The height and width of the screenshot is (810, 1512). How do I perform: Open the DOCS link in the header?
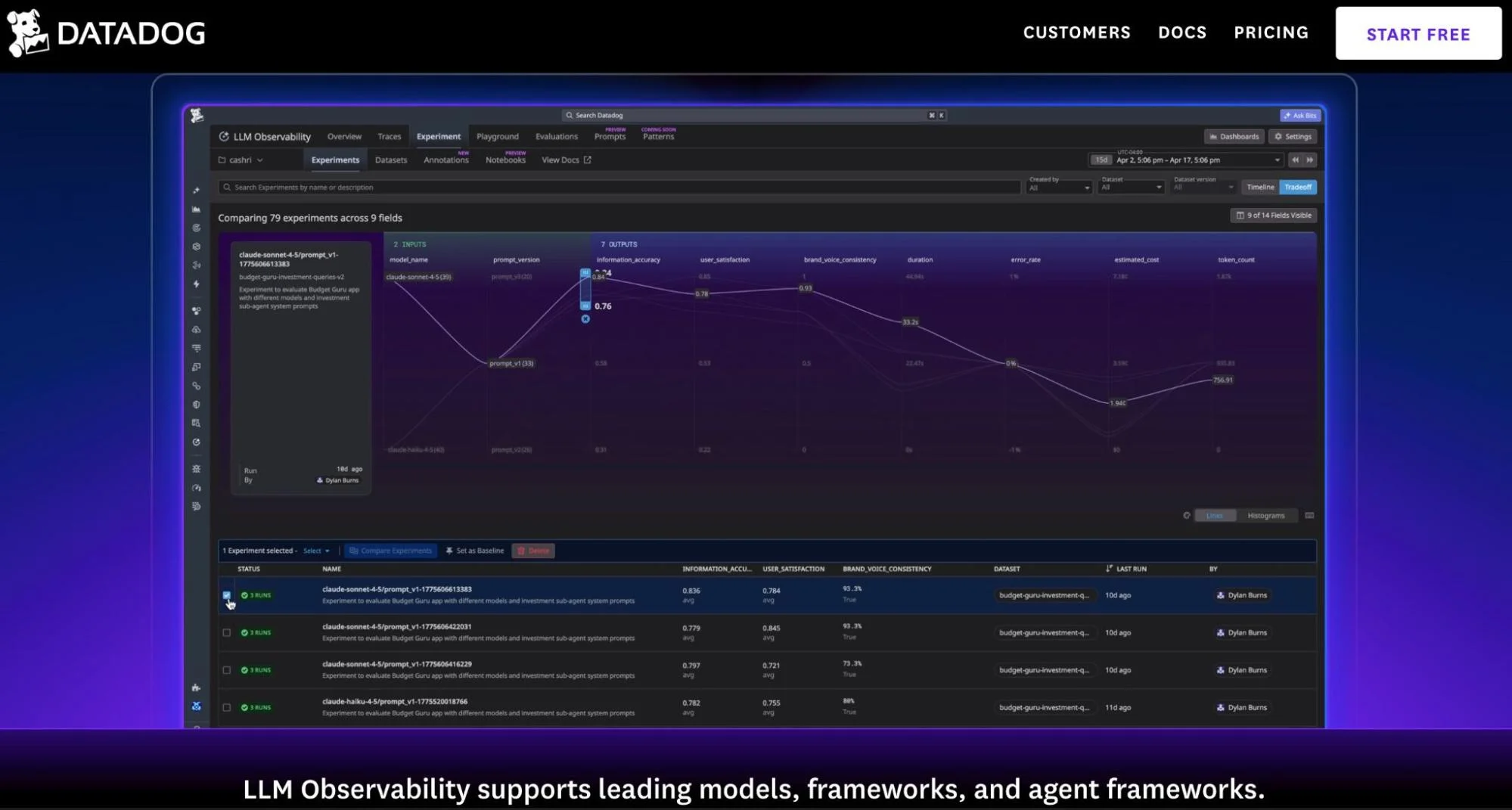point(1182,33)
